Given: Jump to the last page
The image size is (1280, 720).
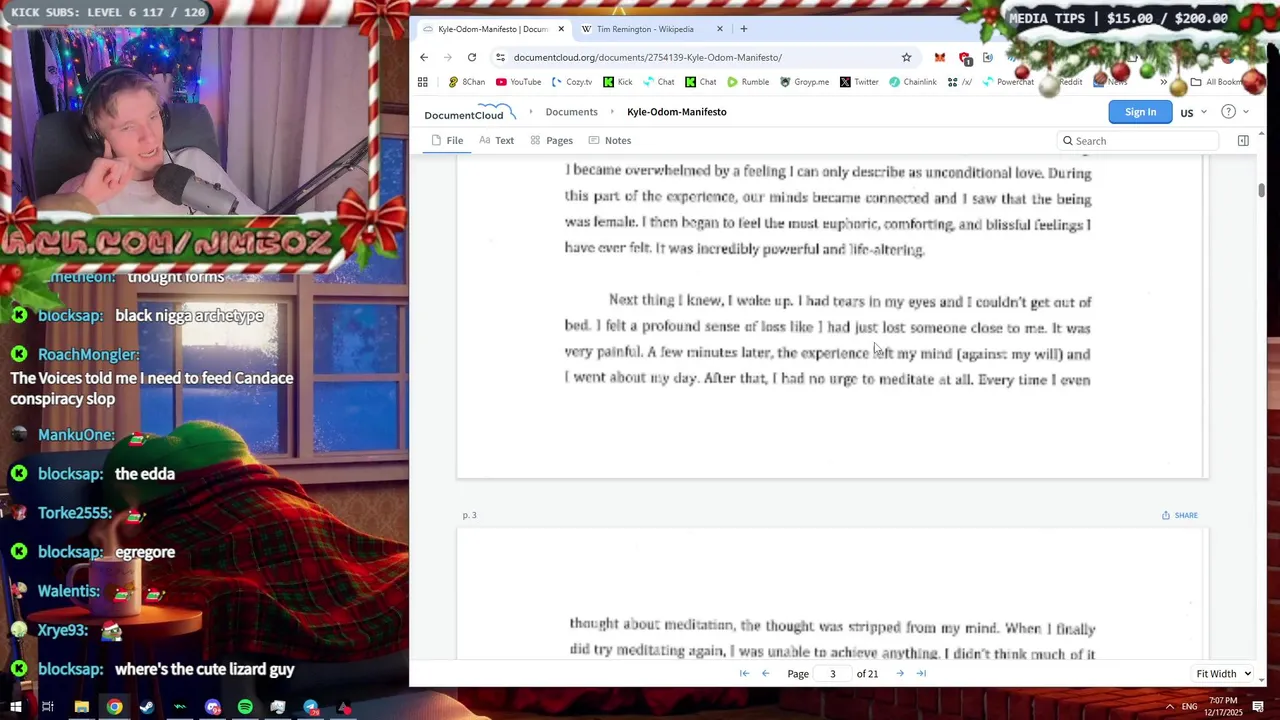Looking at the screenshot, I should point(921,674).
